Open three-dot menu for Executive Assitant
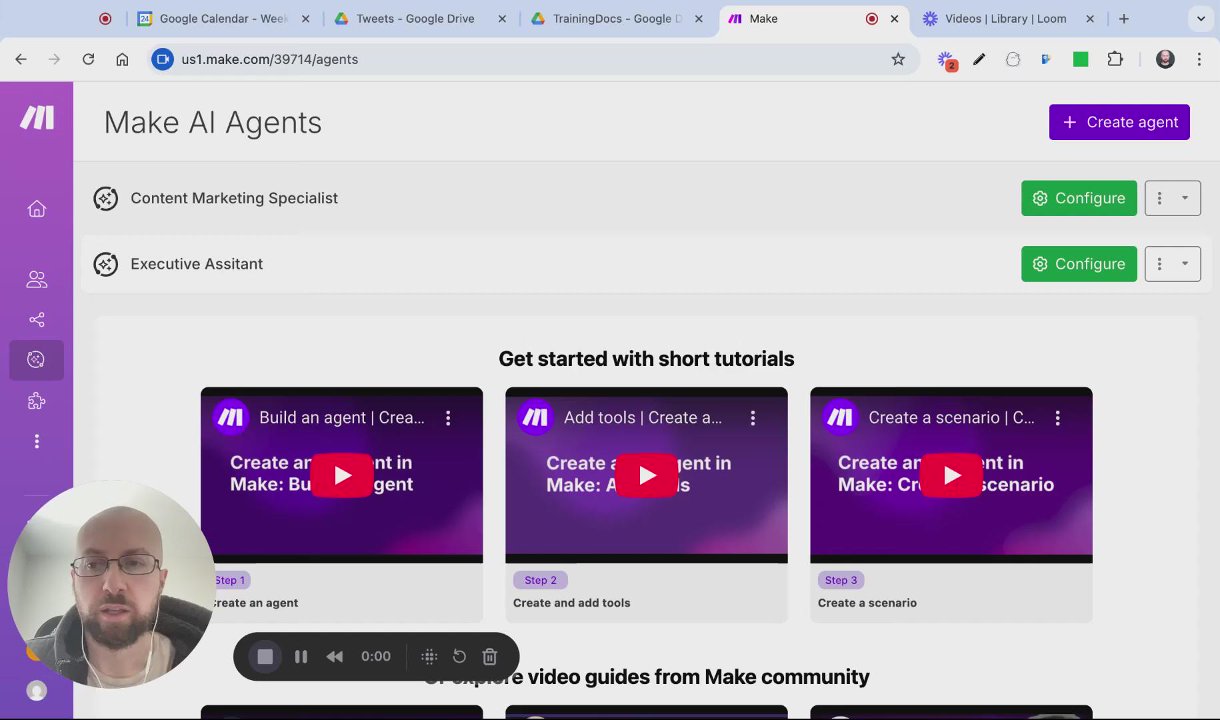Screen dimensions: 1220x720 coord(1159,264)
